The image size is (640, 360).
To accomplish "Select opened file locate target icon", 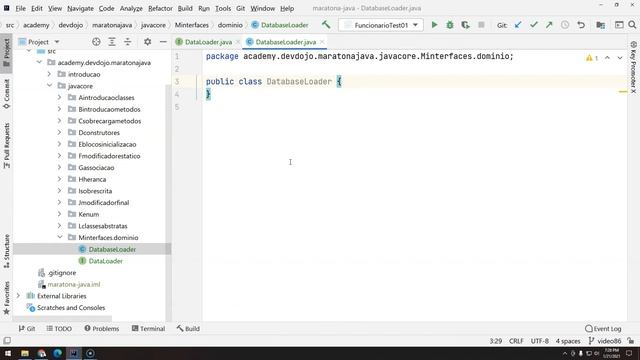I will tap(96, 42).
